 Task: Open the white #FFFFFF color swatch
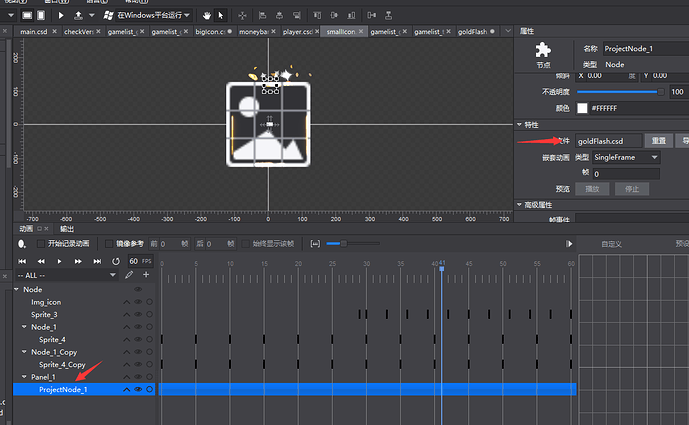point(582,108)
